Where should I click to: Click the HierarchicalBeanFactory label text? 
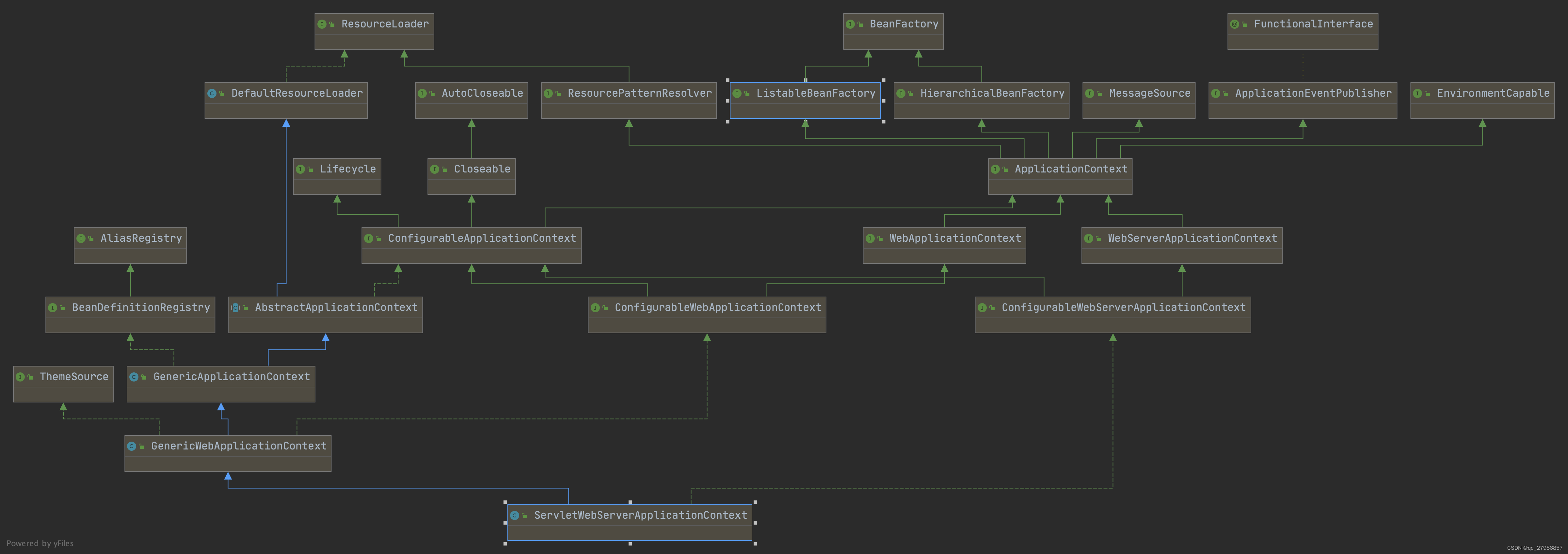pos(992,94)
